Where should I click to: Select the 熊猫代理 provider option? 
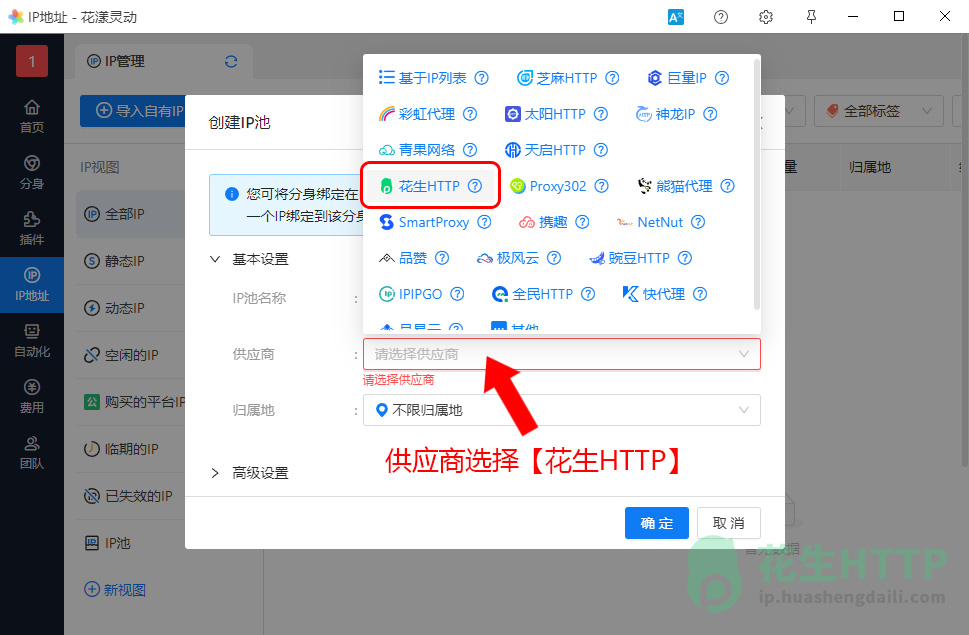pos(675,186)
